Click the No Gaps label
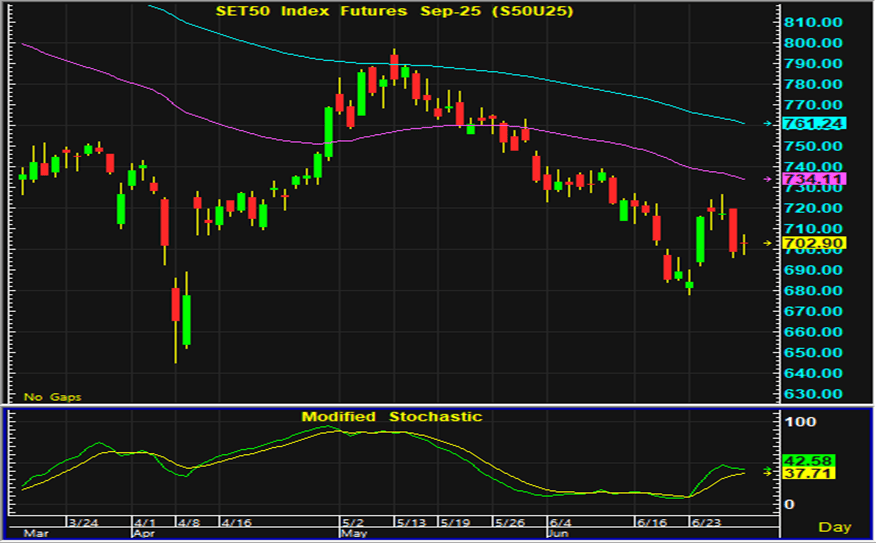This screenshot has height=543, width=876. [53, 397]
